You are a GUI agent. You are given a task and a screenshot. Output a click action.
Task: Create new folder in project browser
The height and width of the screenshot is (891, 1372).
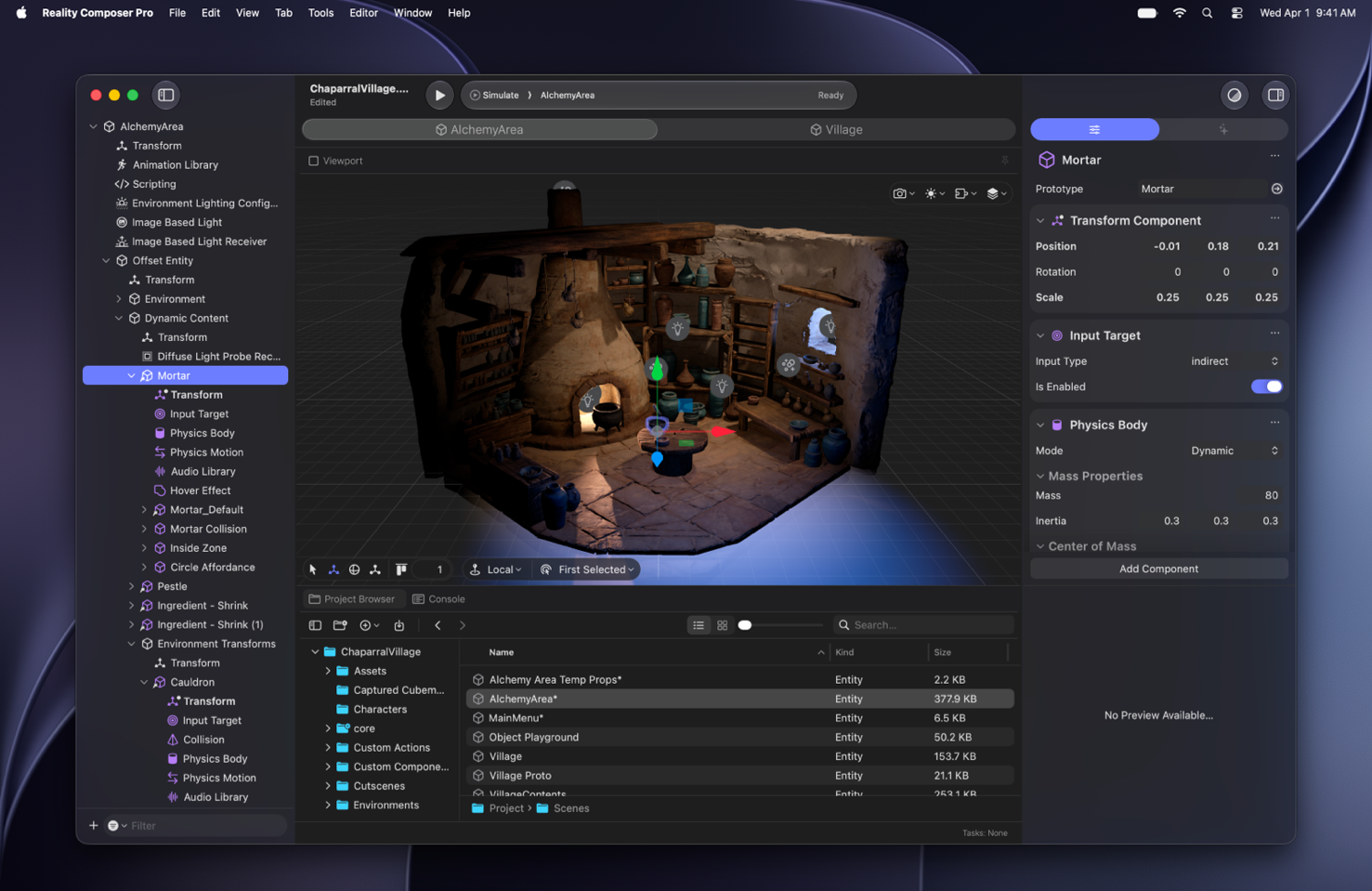[340, 625]
